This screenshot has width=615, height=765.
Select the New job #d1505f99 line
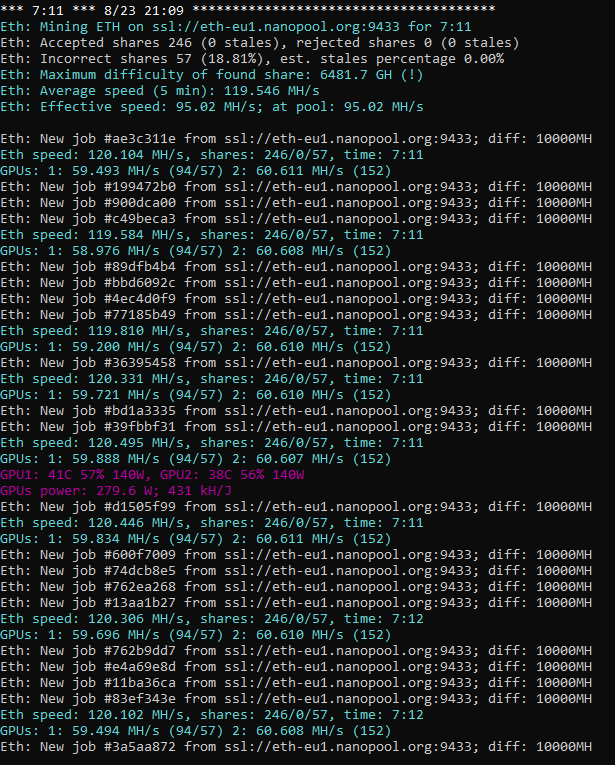click(296, 507)
